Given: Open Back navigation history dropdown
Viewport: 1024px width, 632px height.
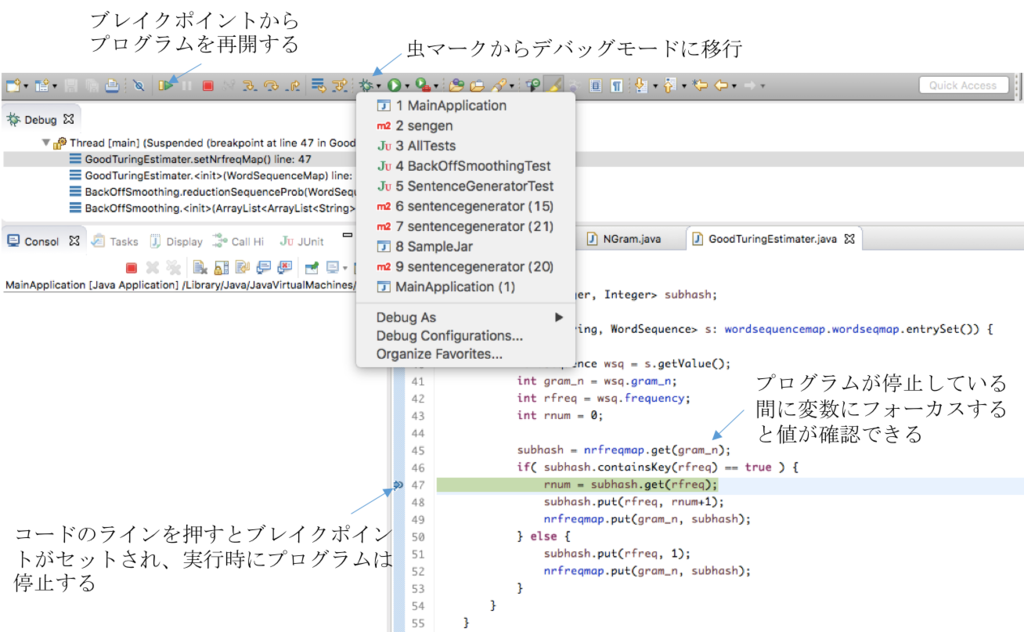Looking at the screenshot, I should [734, 86].
